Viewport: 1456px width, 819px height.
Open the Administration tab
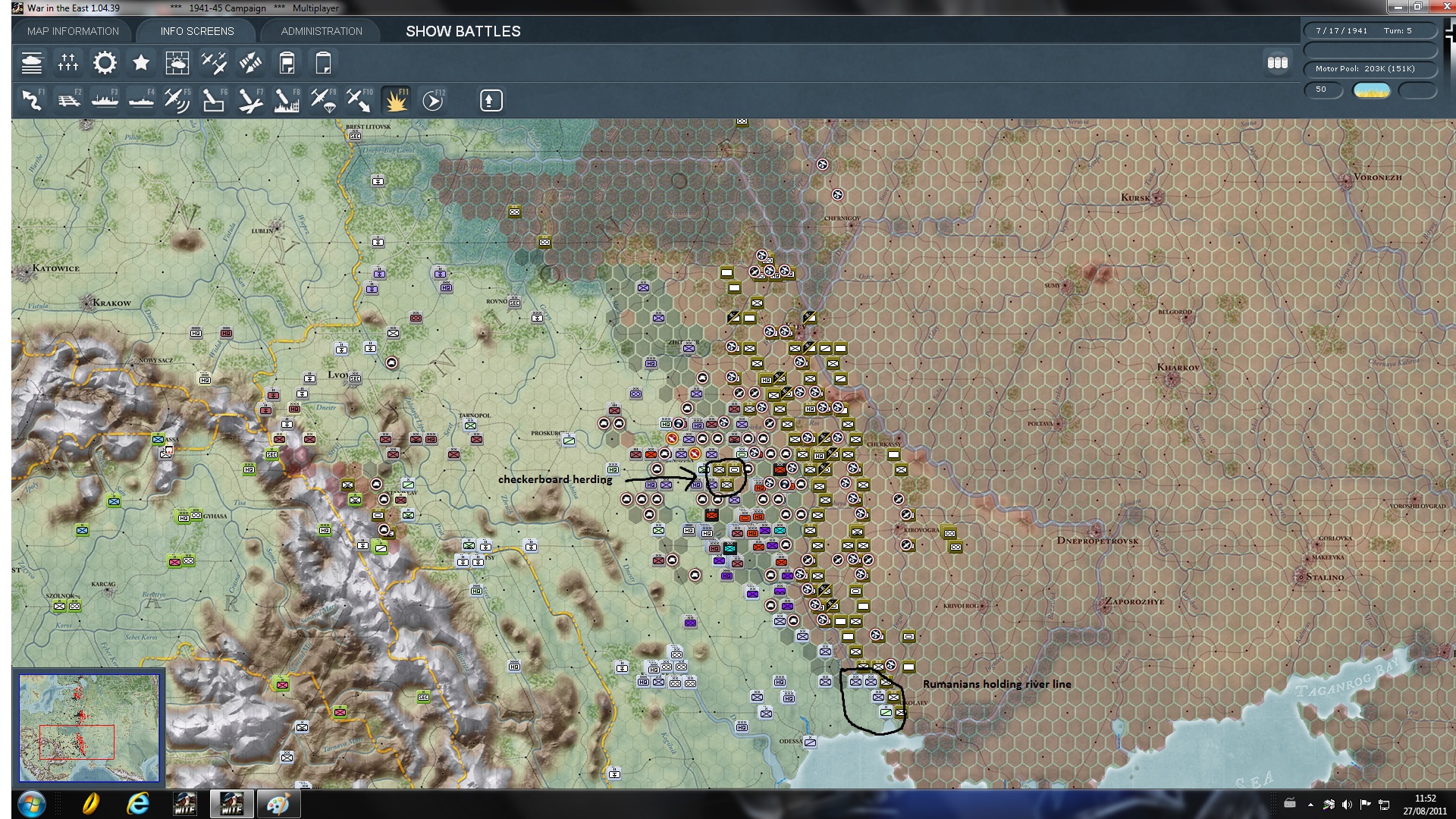coord(322,31)
